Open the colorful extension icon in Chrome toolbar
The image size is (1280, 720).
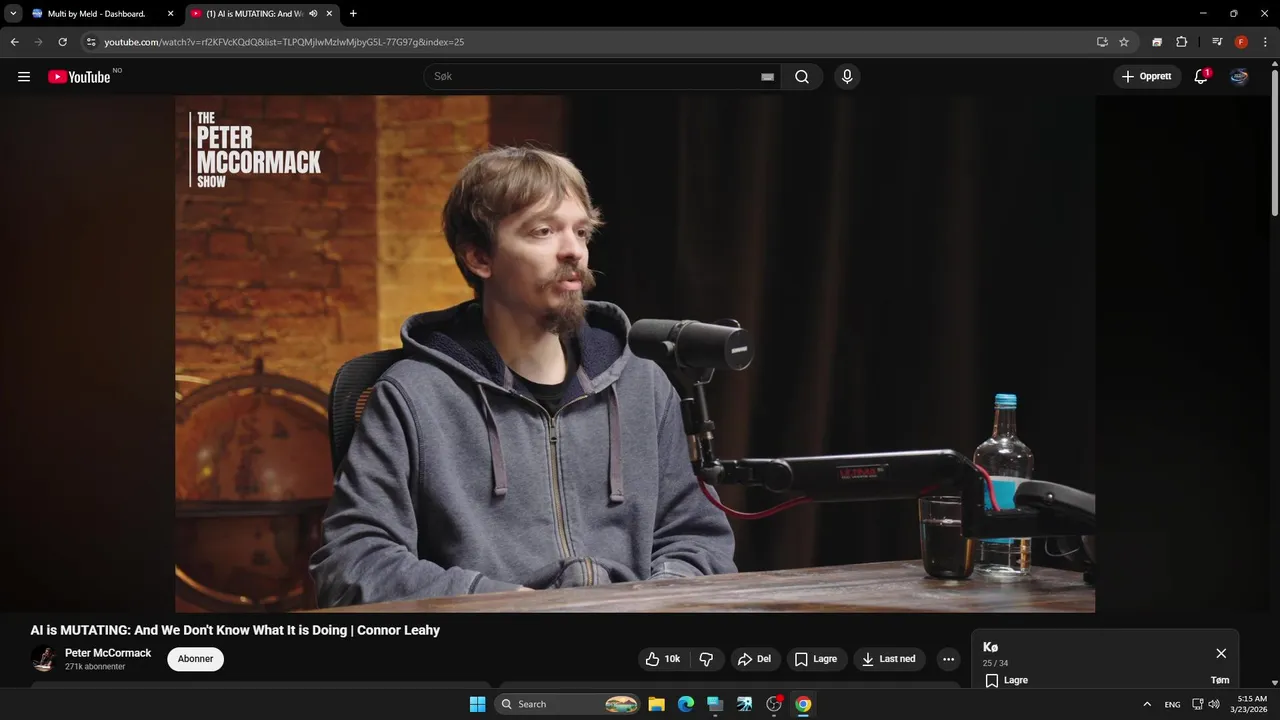click(1157, 42)
